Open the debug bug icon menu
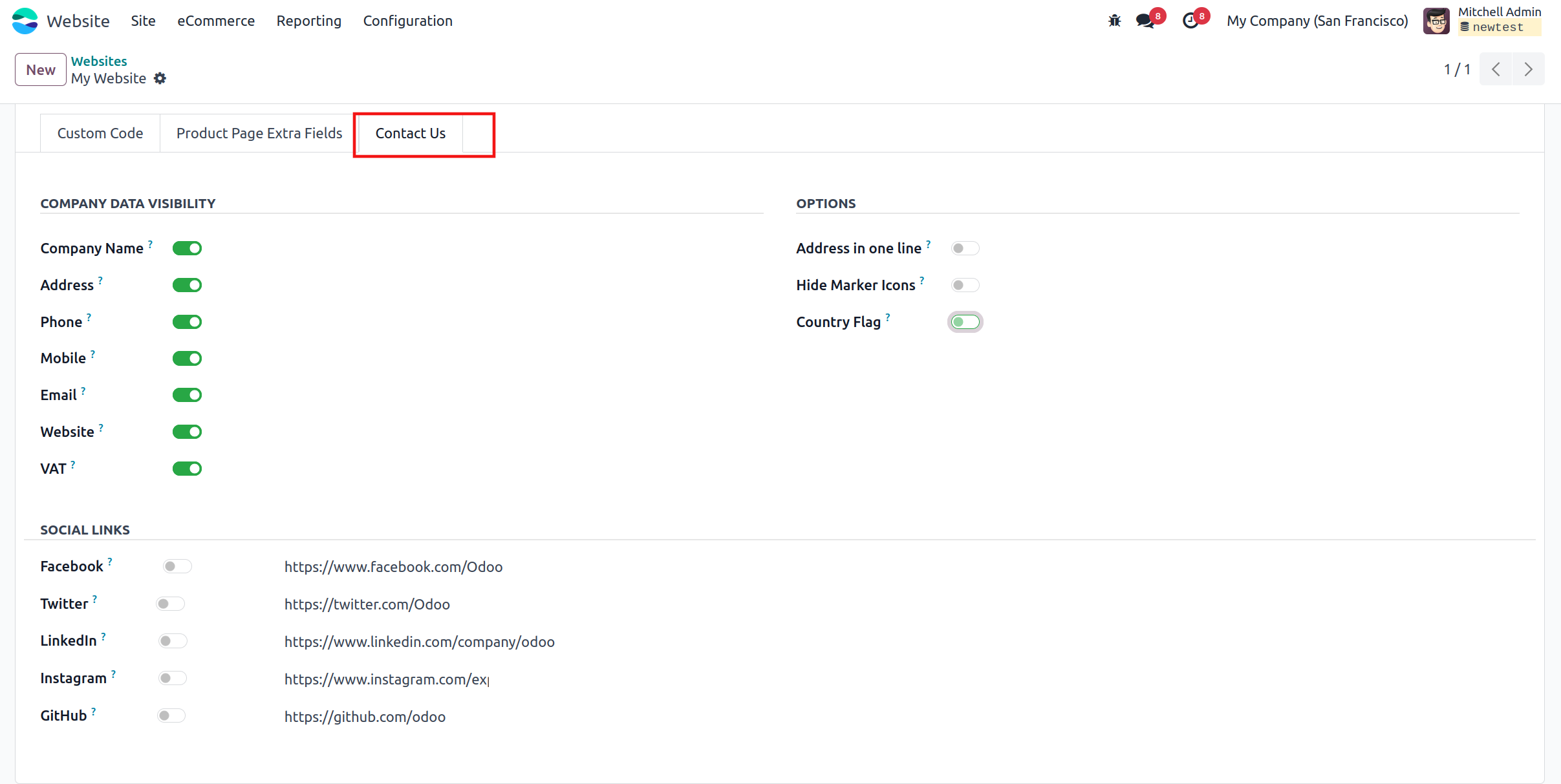 [x=1114, y=21]
